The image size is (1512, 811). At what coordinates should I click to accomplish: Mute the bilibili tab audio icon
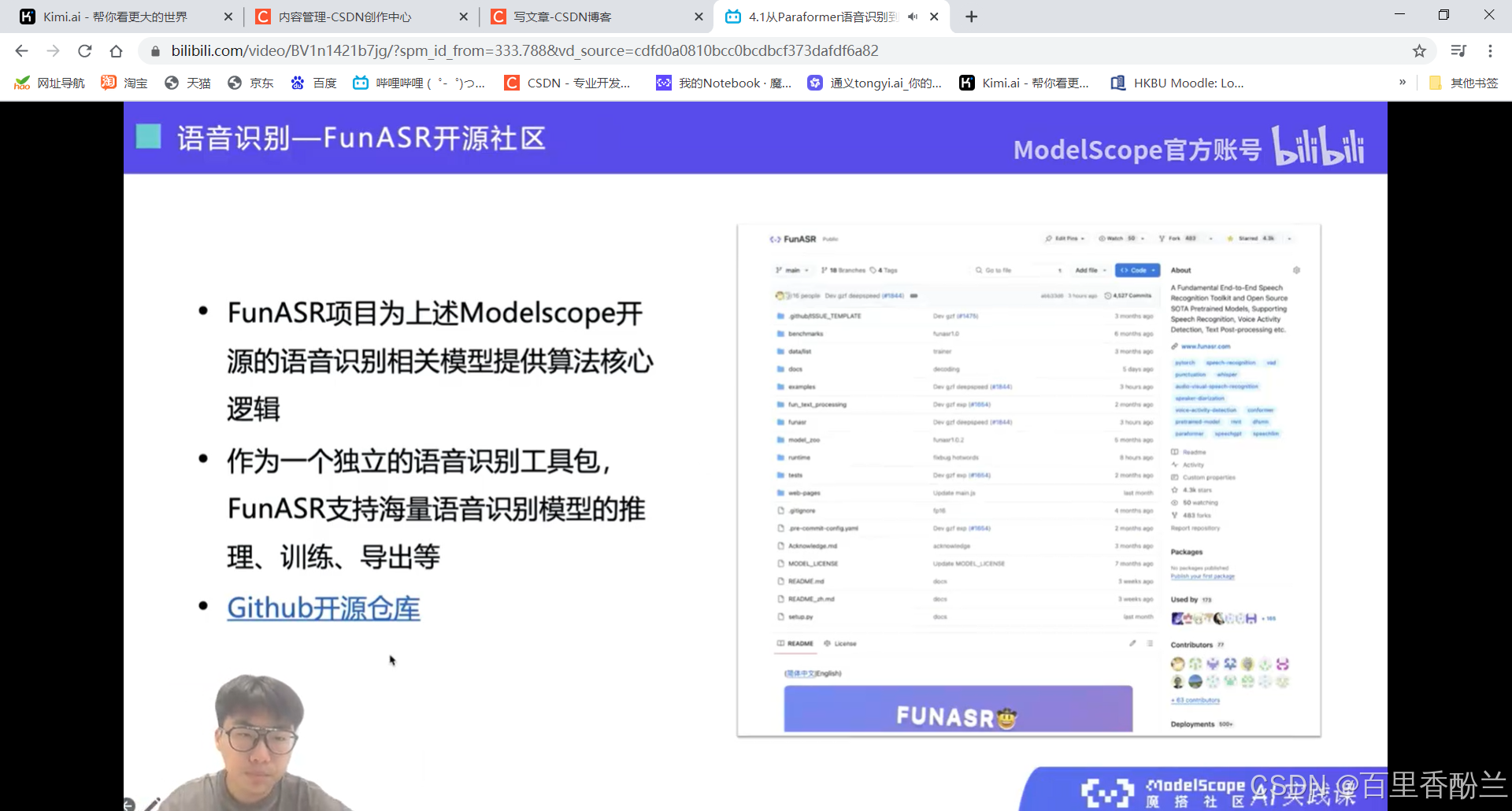[x=913, y=17]
